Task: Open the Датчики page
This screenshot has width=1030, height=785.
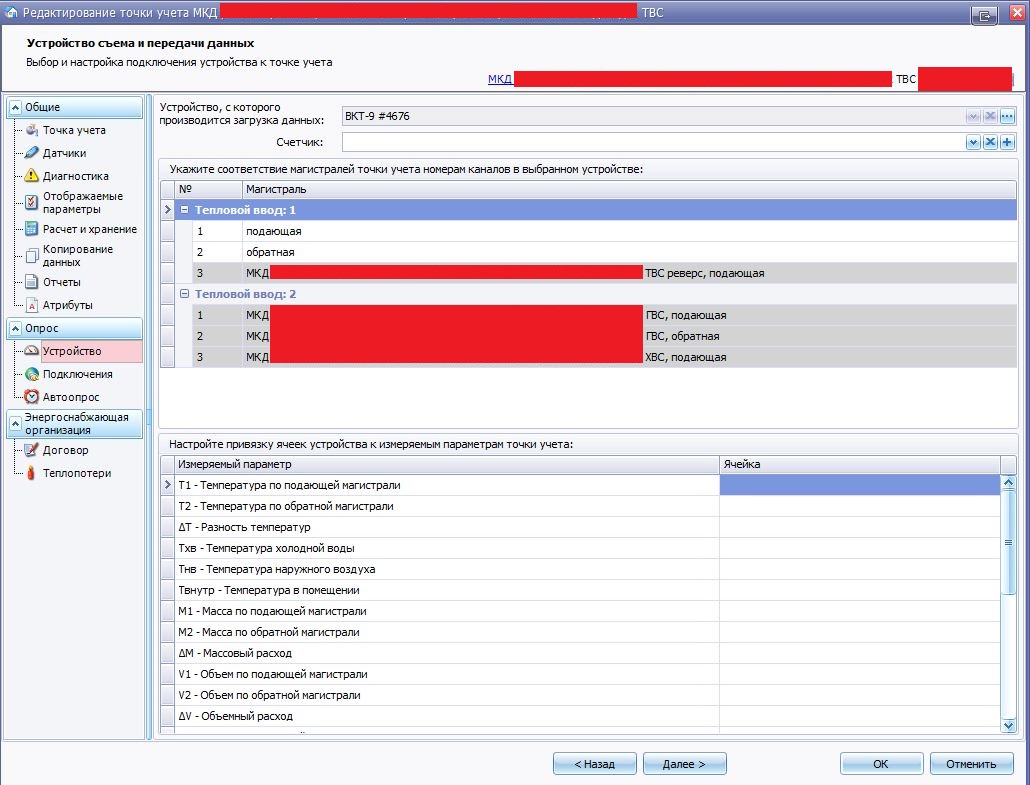Action: pos(64,153)
